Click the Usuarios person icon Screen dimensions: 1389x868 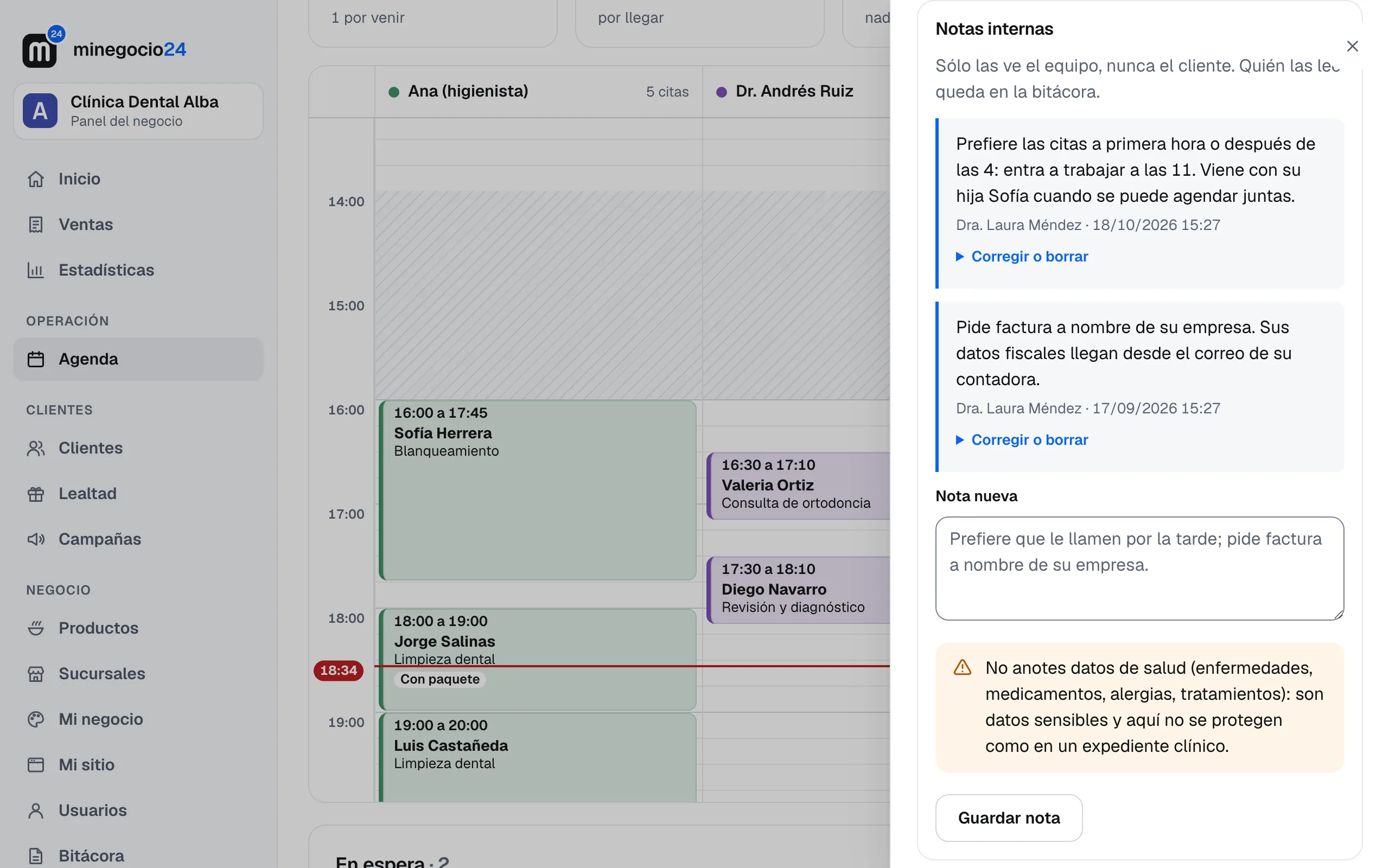tap(36, 810)
